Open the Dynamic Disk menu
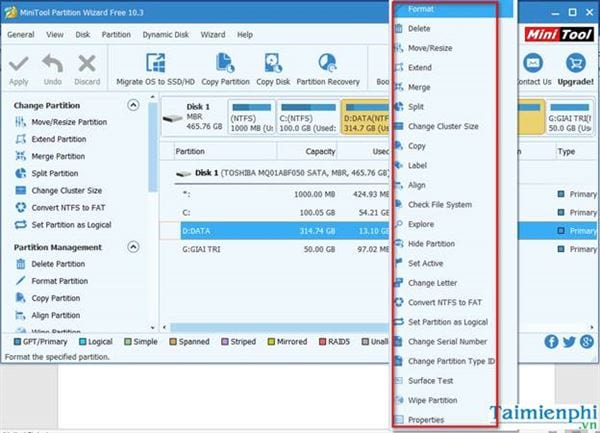 [x=166, y=35]
